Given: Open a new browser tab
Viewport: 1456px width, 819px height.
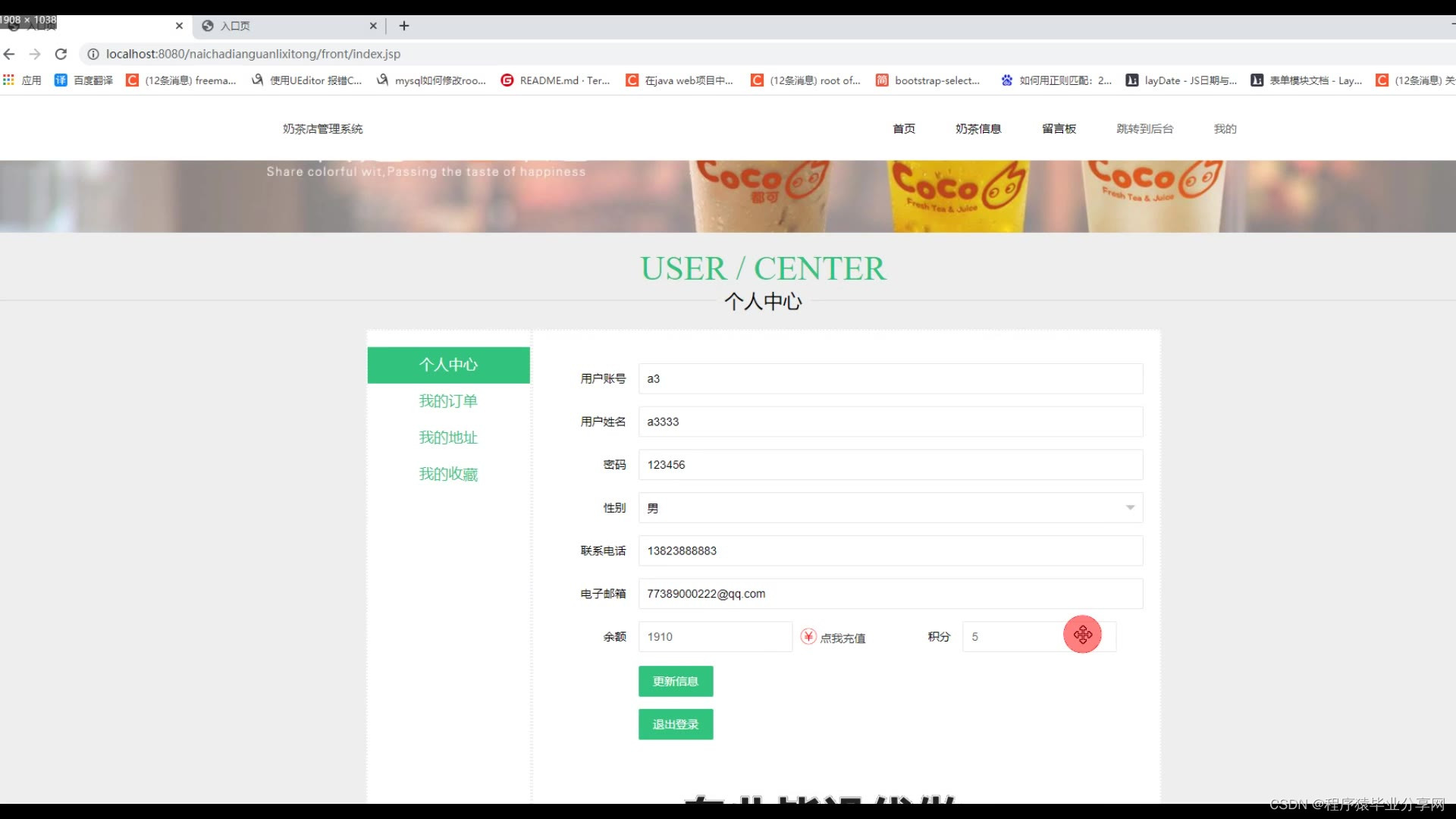Looking at the screenshot, I should (x=404, y=26).
